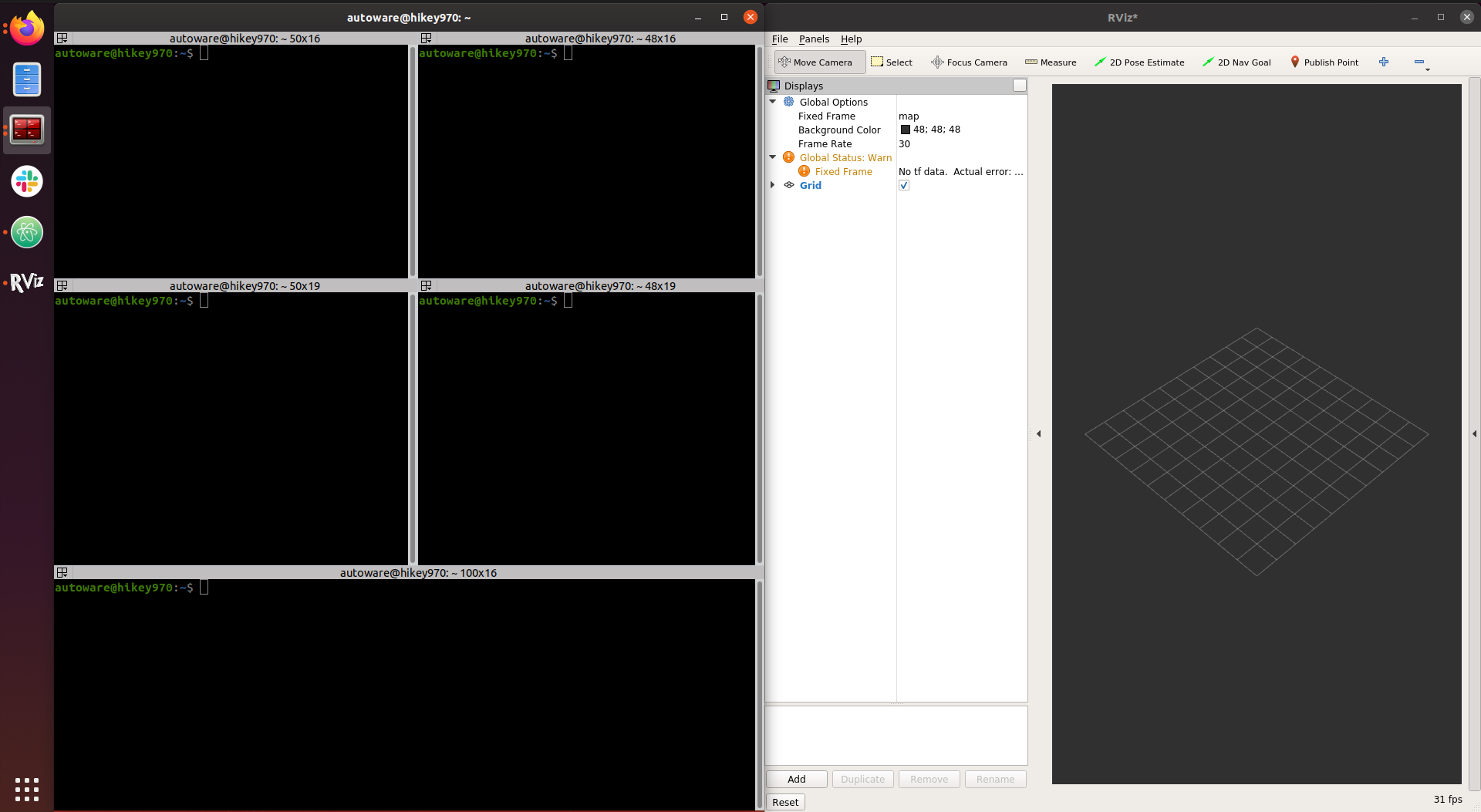Uncheck the Grid display checkbox
Screen dimensions: 1481x812
tap(904, 185)
